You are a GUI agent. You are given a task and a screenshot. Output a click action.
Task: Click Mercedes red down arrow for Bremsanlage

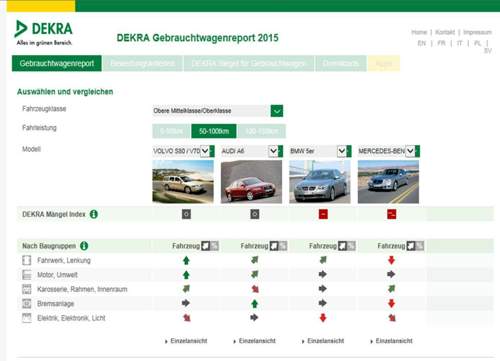pos(391,303)
